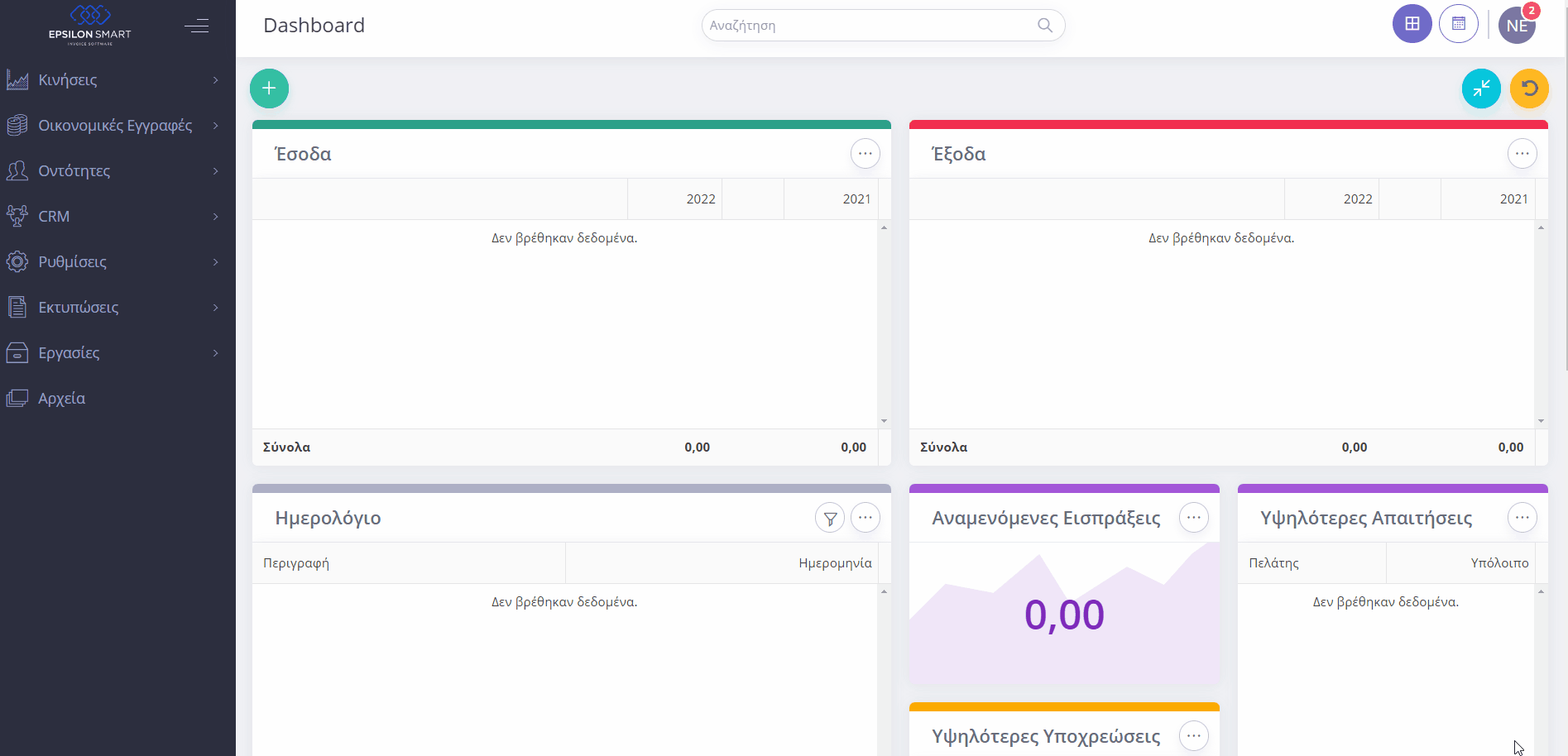Click the Αρχεία files icon
The height and width of the screenshot is (756, 1568).
click(x=17, y=398)
